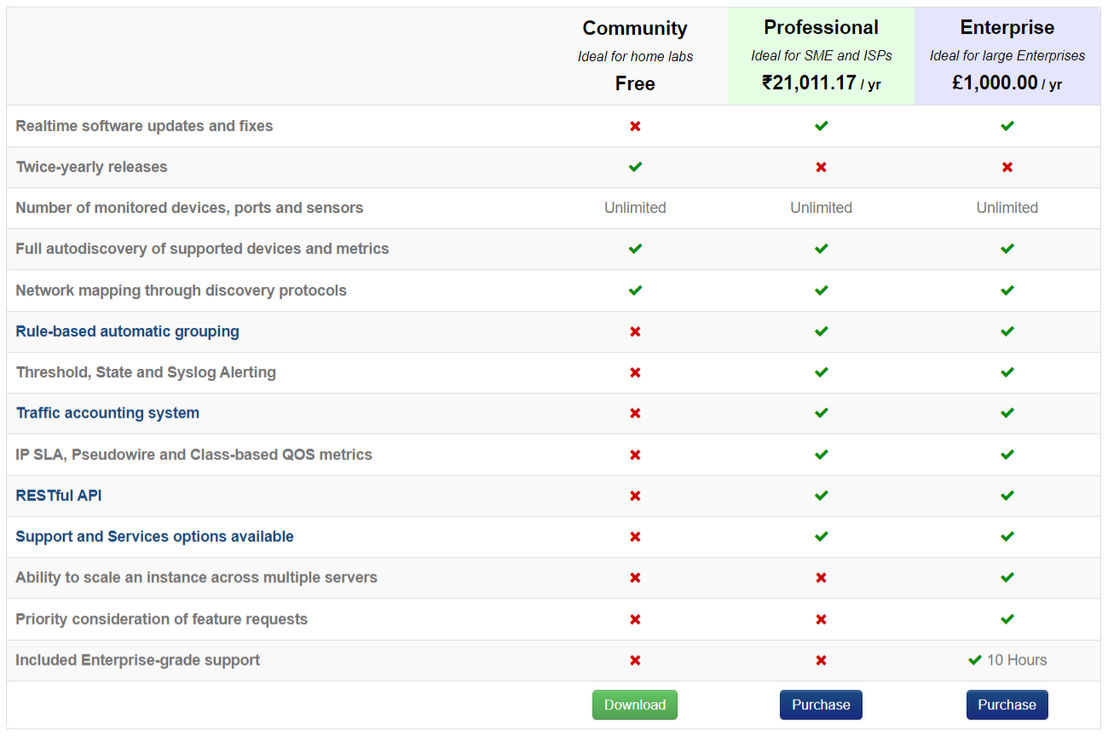Click 'Included Enterprise-grade support' row label
1108x736 pixels.
click(137, 660)
